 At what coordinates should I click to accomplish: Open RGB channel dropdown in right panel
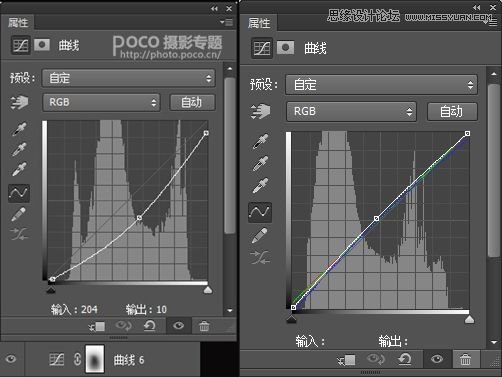[351, 111]
